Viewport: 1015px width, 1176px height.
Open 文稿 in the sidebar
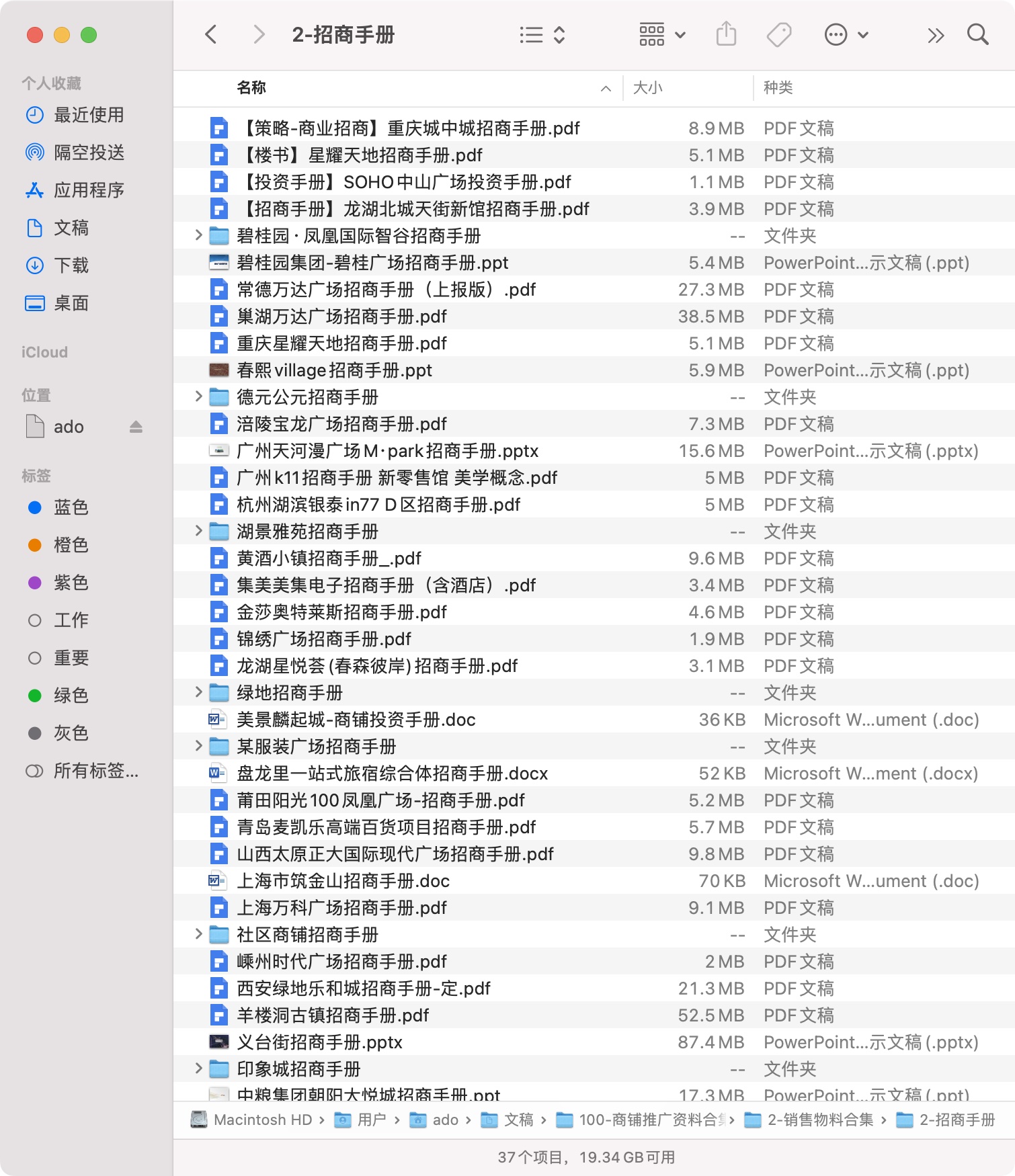pyautogui.click(x=71, y=228)
